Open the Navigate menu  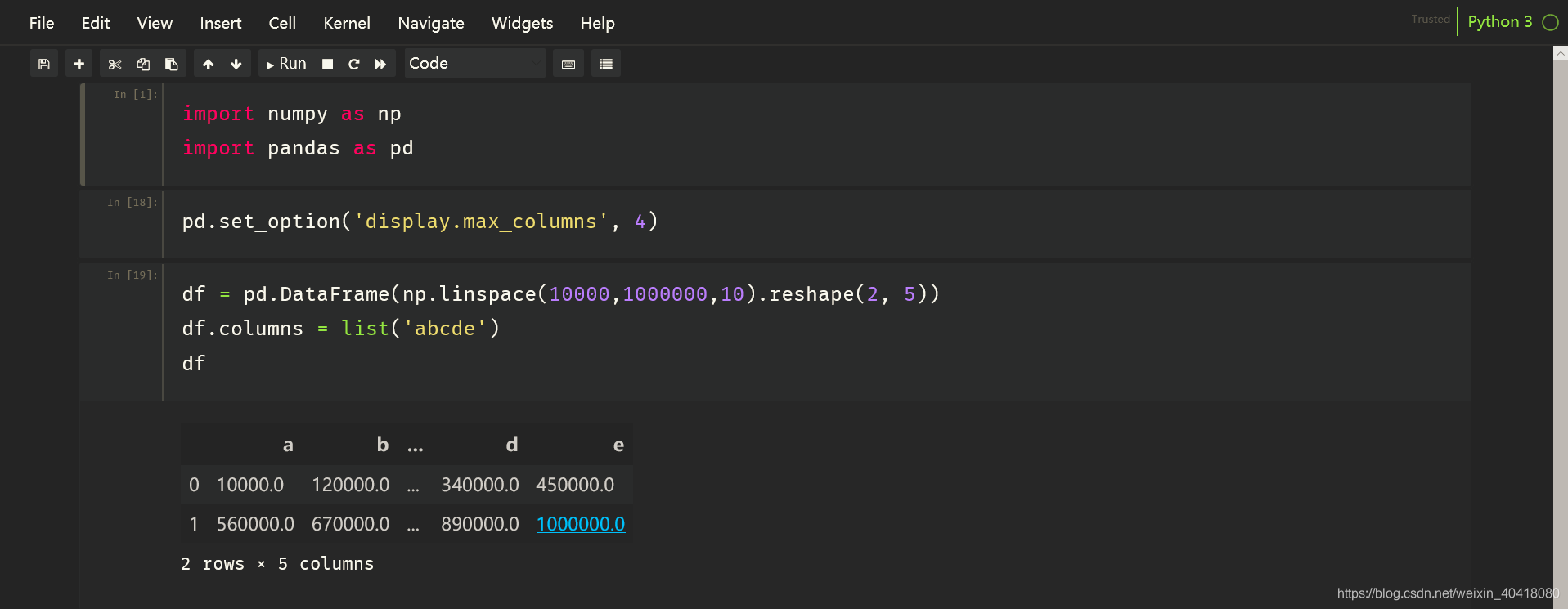431,23
